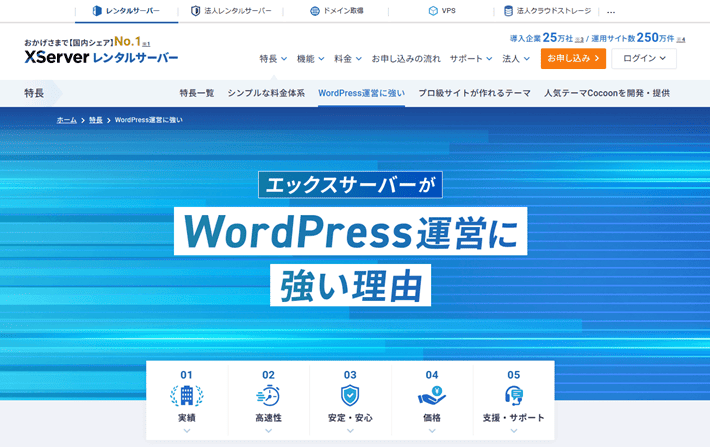The image size is (710, 447).
Task: Click the 03 安定・安心 shield icon
Action: pyautogui.click(x=350, y=395)
